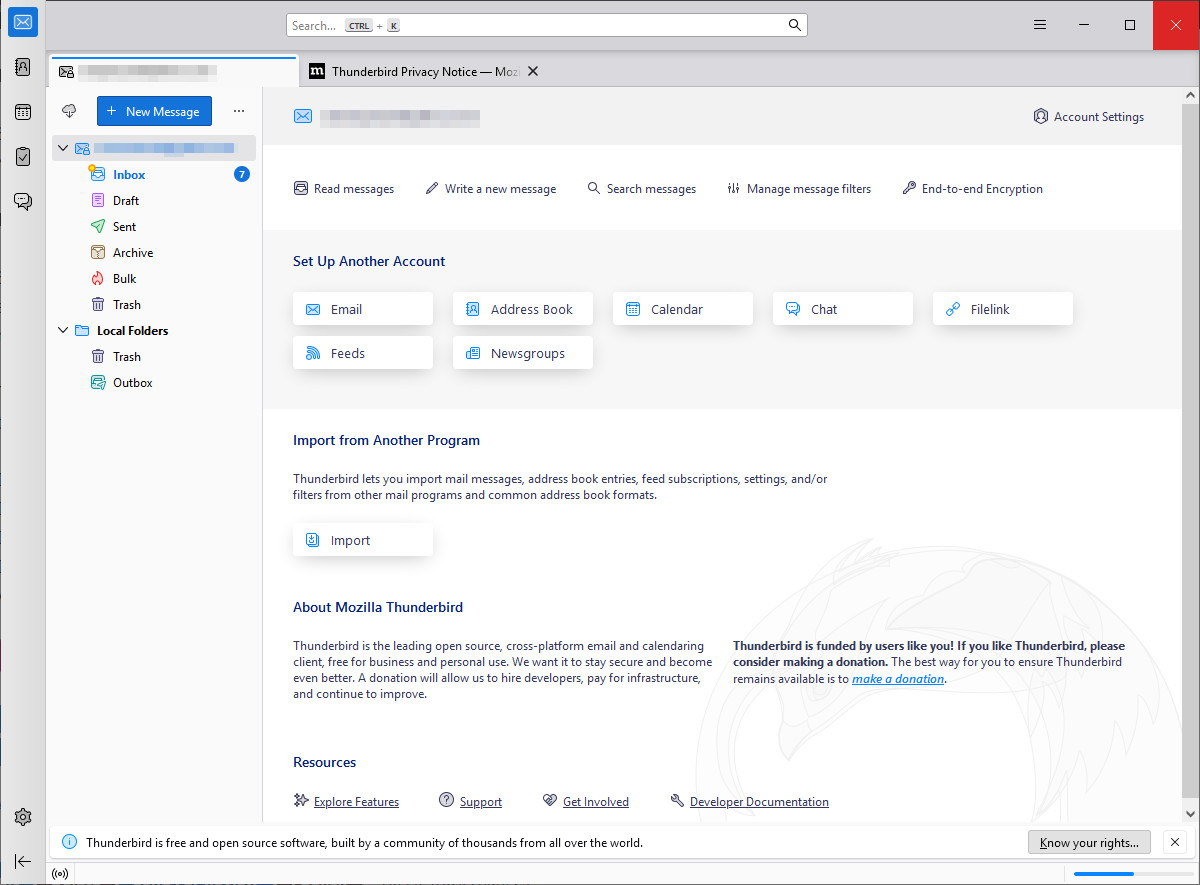Set up a Calendar
This screenshot has height=885, width=1200.
tap(683, 309)
